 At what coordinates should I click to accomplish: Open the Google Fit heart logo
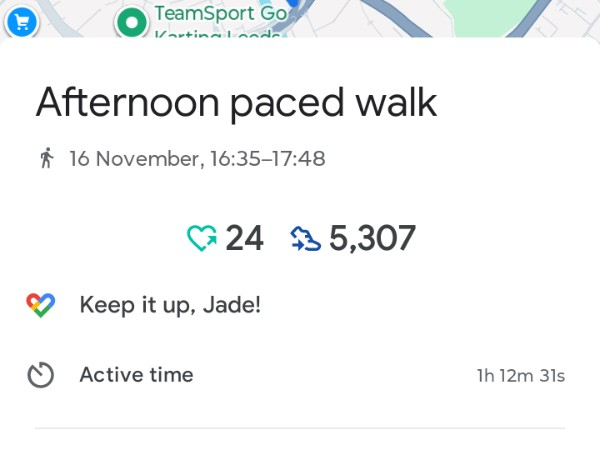tap(41, 305)
